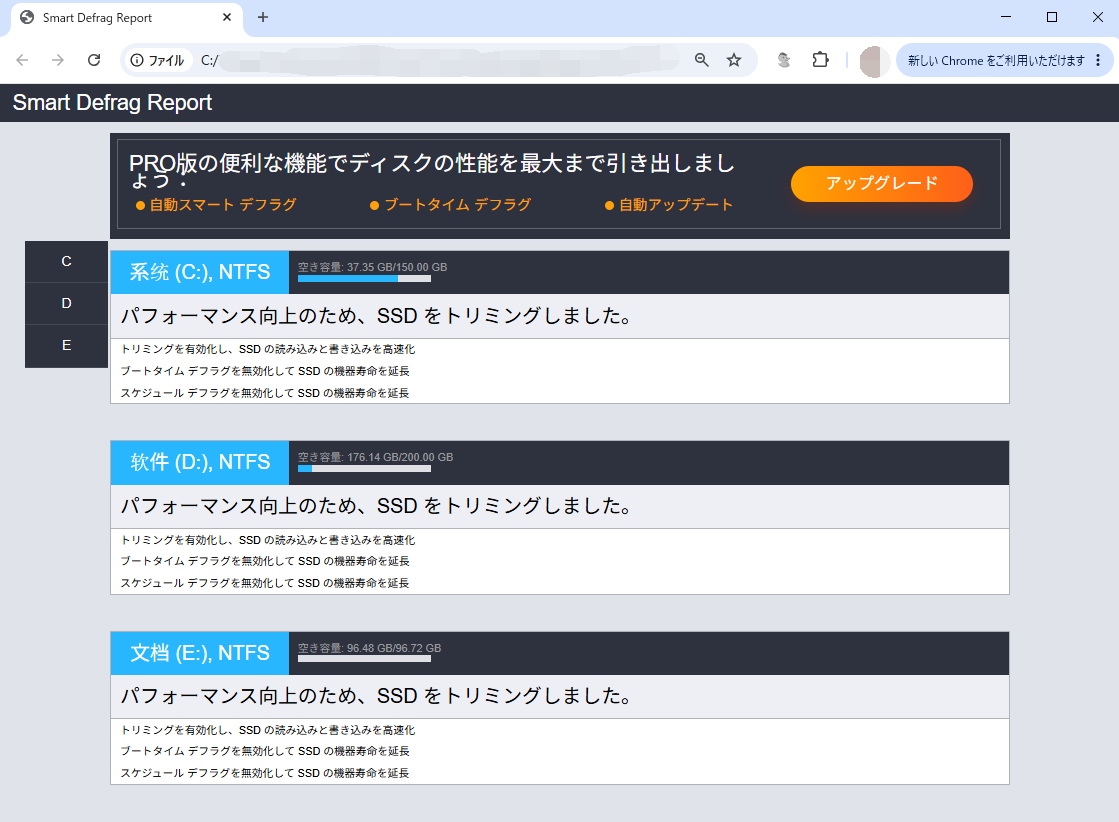Click the E drive SSD trimmed message
This screenshot has width=1119, height=822.
click(x=376, y=696)
